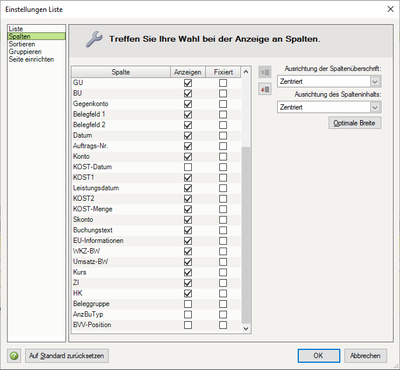The image size is (400, 370).
Task: Open the Ausrichtung der Spaltenüberschrift dropdown
Action: coord(375,81)
